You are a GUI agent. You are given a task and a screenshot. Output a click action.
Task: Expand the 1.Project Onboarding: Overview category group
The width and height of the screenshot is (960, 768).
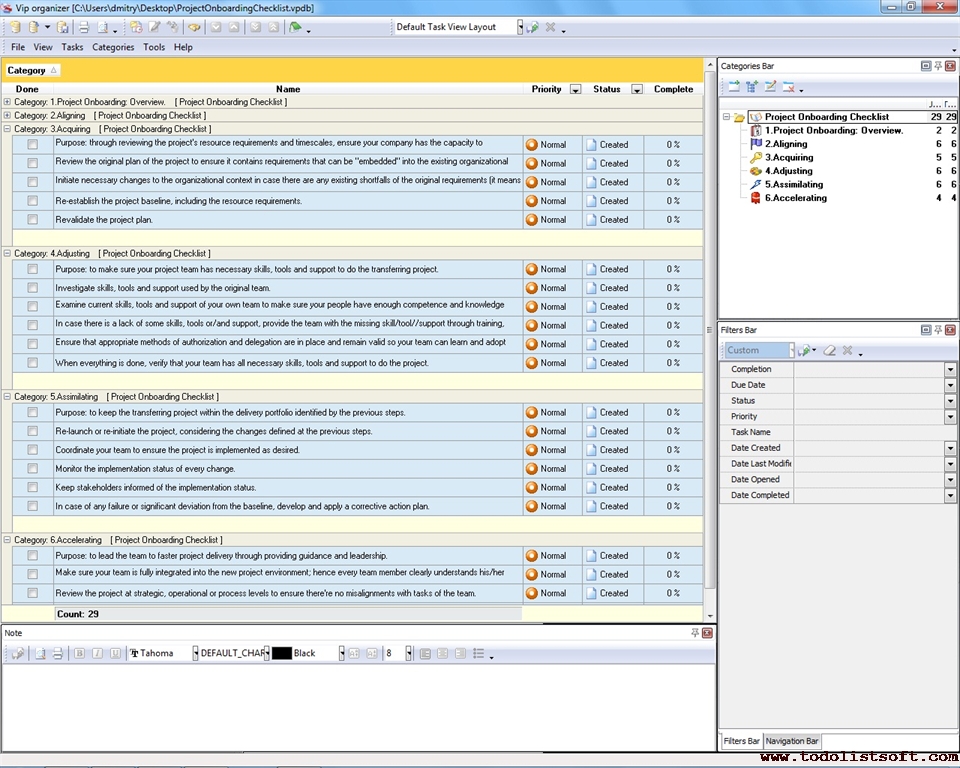pos(8,102)
